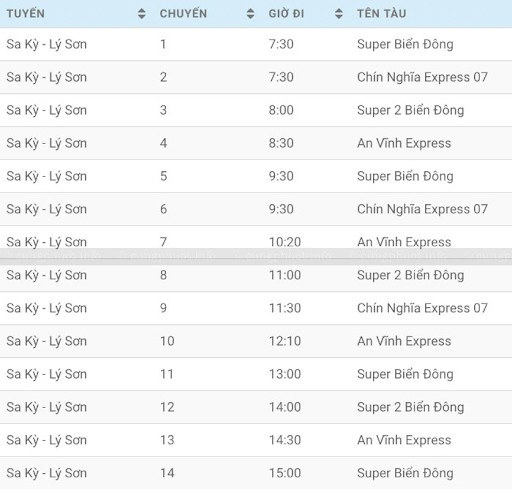Image resolution: width=512 pixels, height=492 pixels.
Task: Click An Vĩnh Express in trip 10 row
Action: coord(404,341)
